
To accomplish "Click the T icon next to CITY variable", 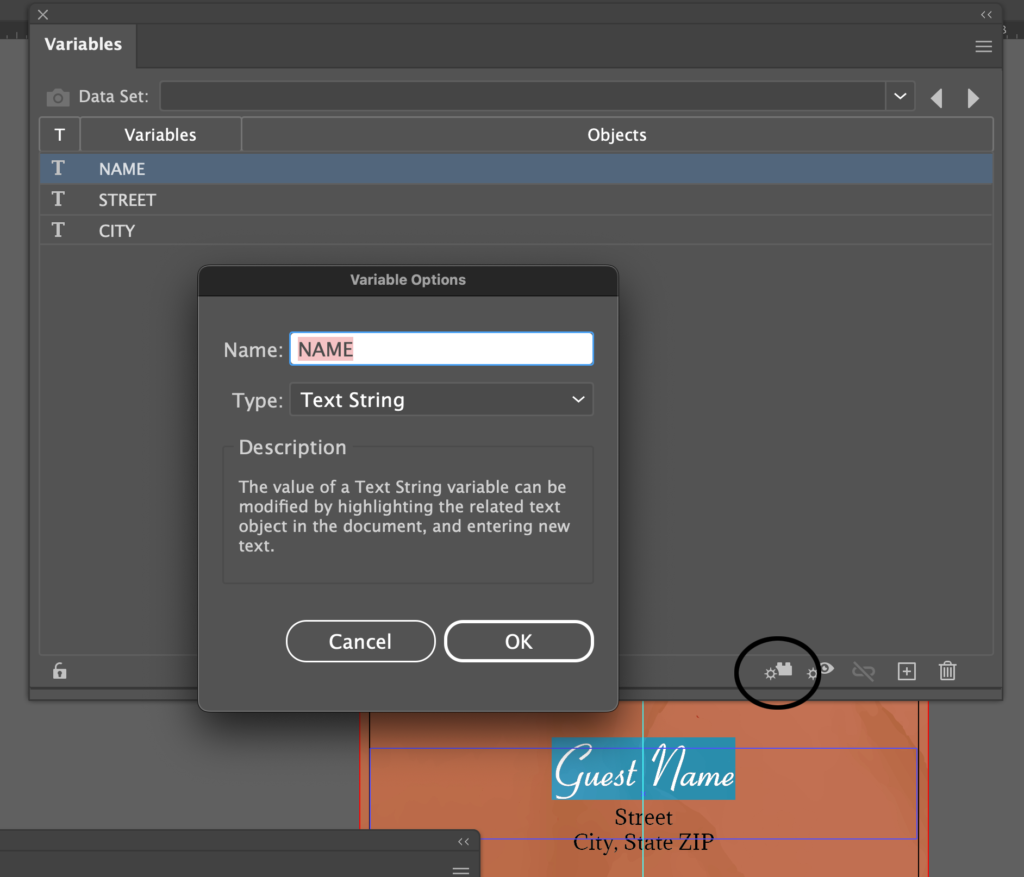I will click(59, 231).
